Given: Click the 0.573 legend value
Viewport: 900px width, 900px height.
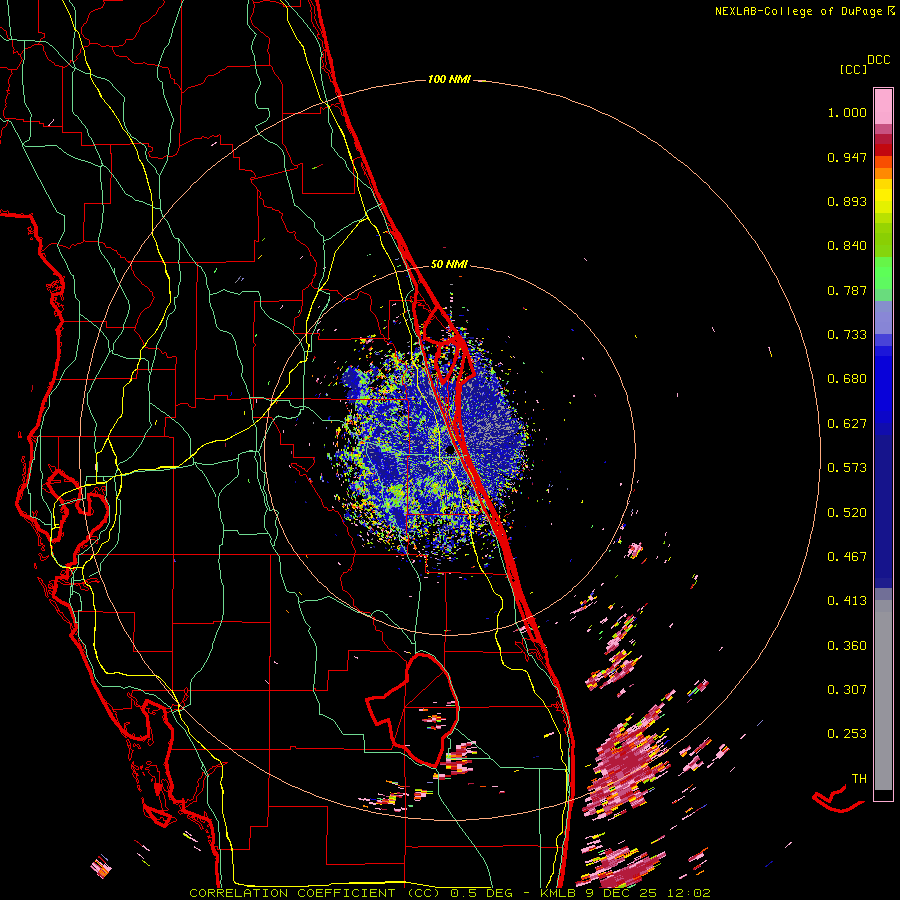Looking at the screenshot, I should coord(847,468).
